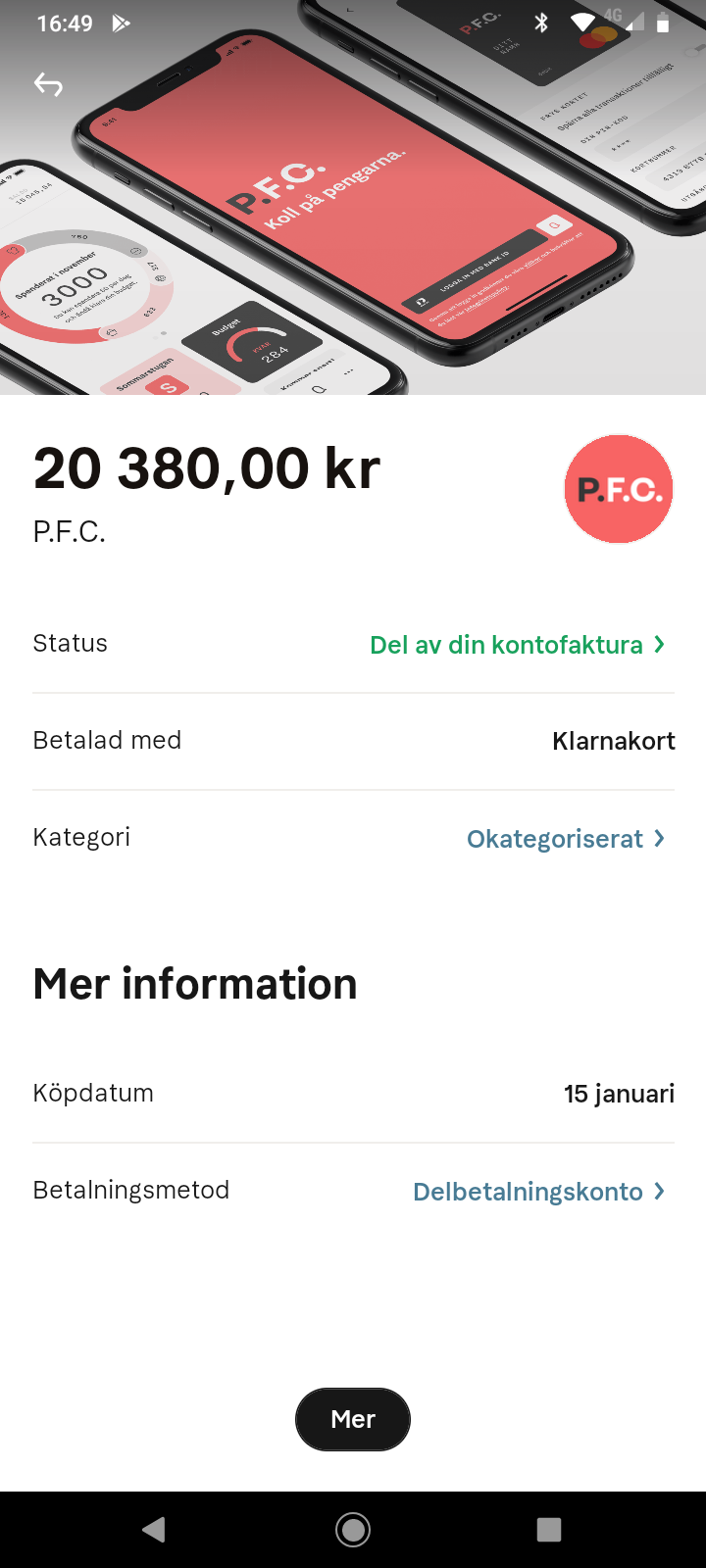Tap the Mer button
This screenshot has height=1568, width=706.
click(x=353, y=1419)
